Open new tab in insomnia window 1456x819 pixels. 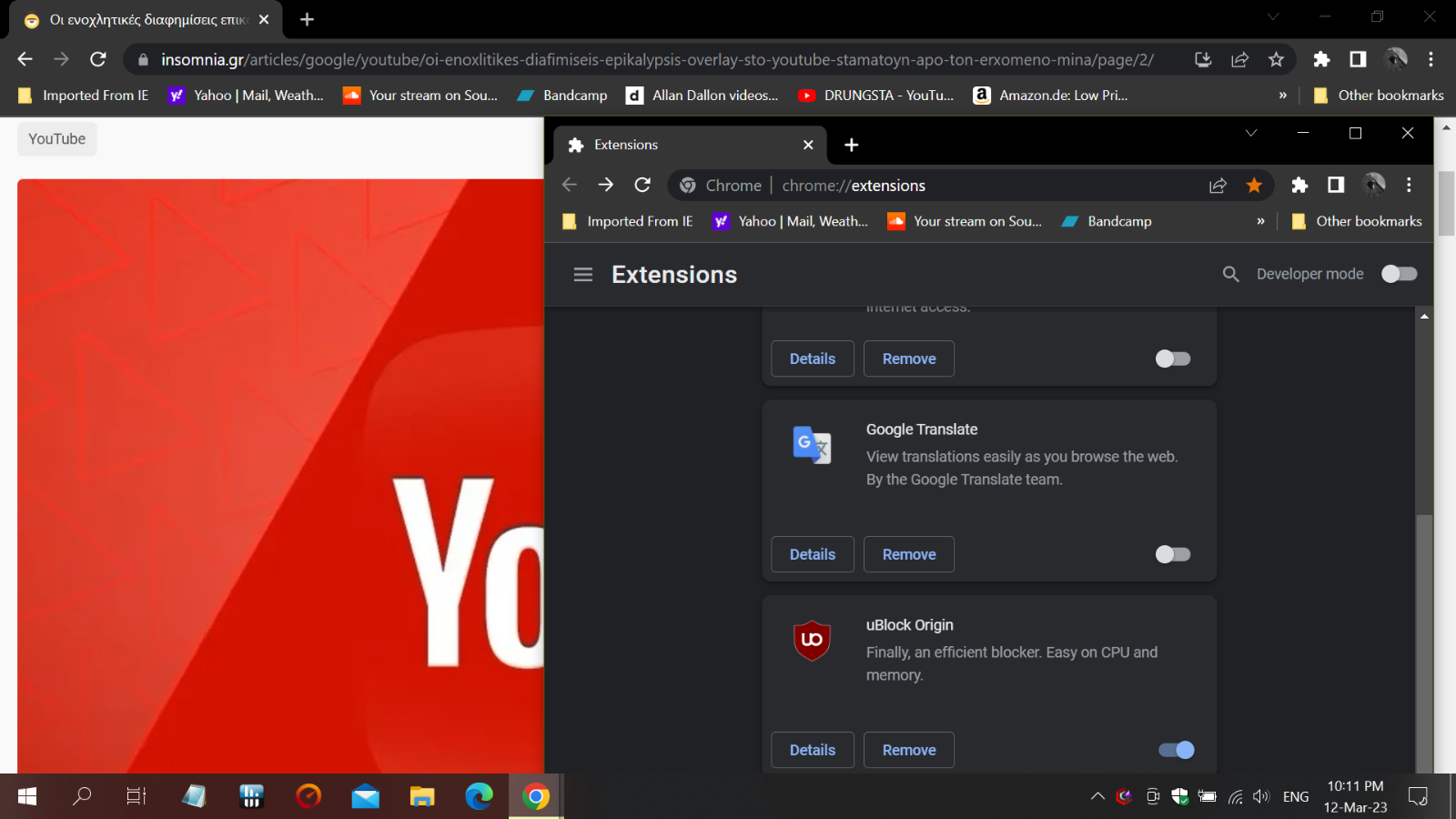[x=308, y=19]
